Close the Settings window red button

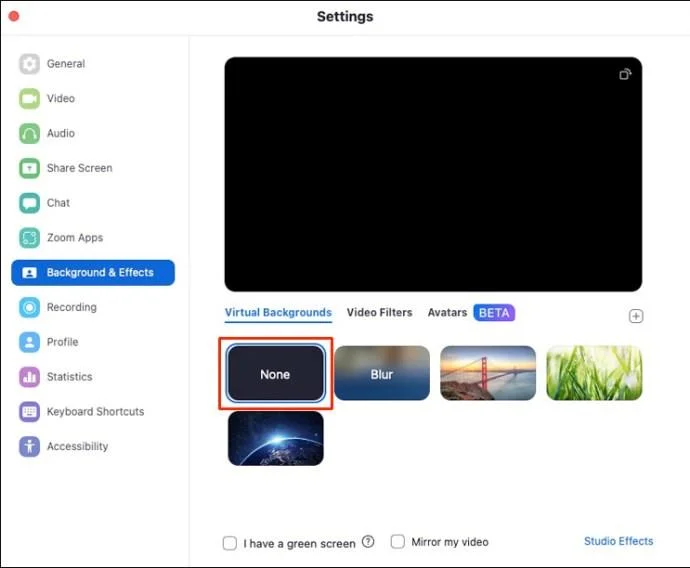(x=14, y=16)
